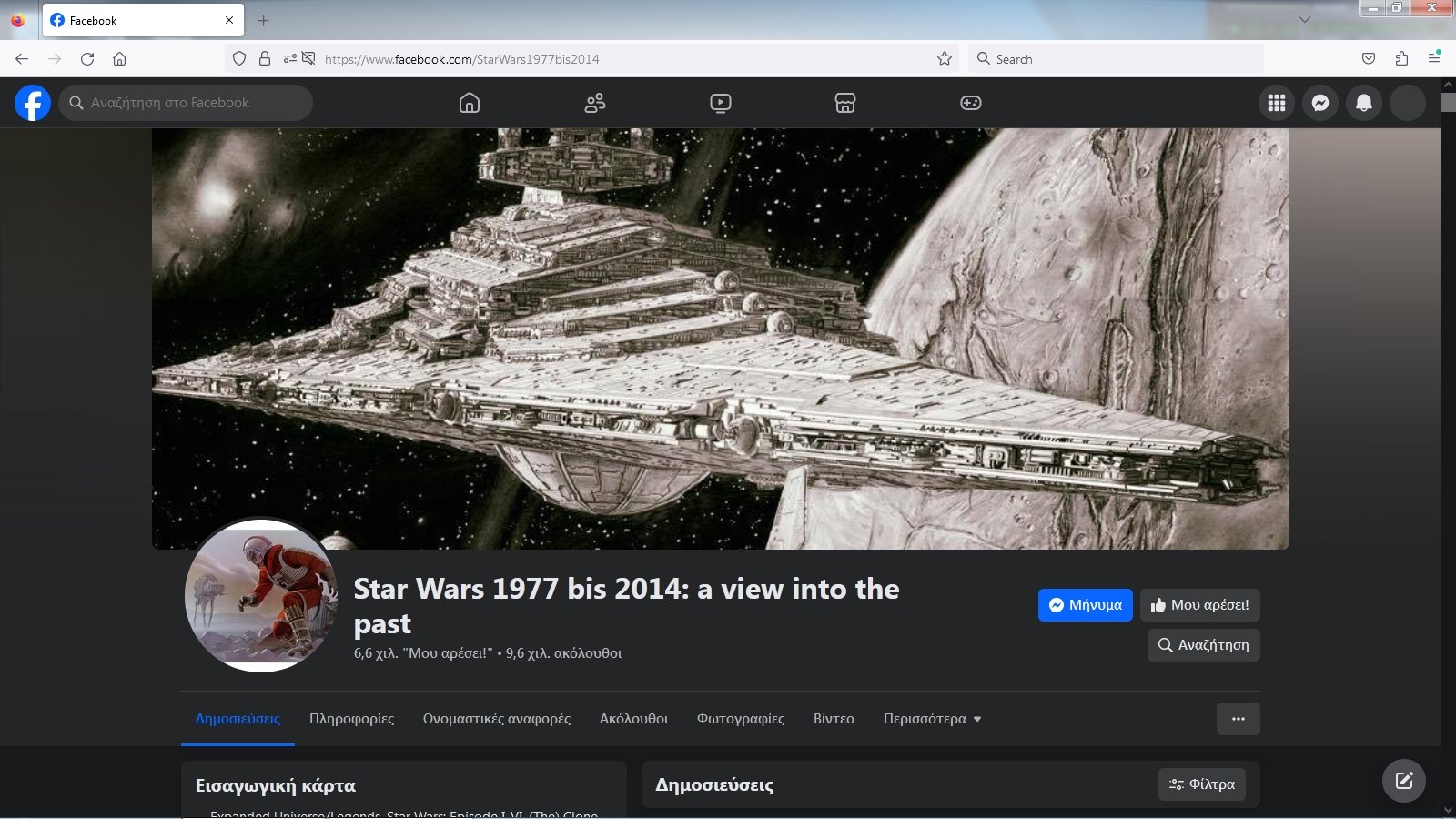Open the Messenger icon in header

pos(1320,103)
